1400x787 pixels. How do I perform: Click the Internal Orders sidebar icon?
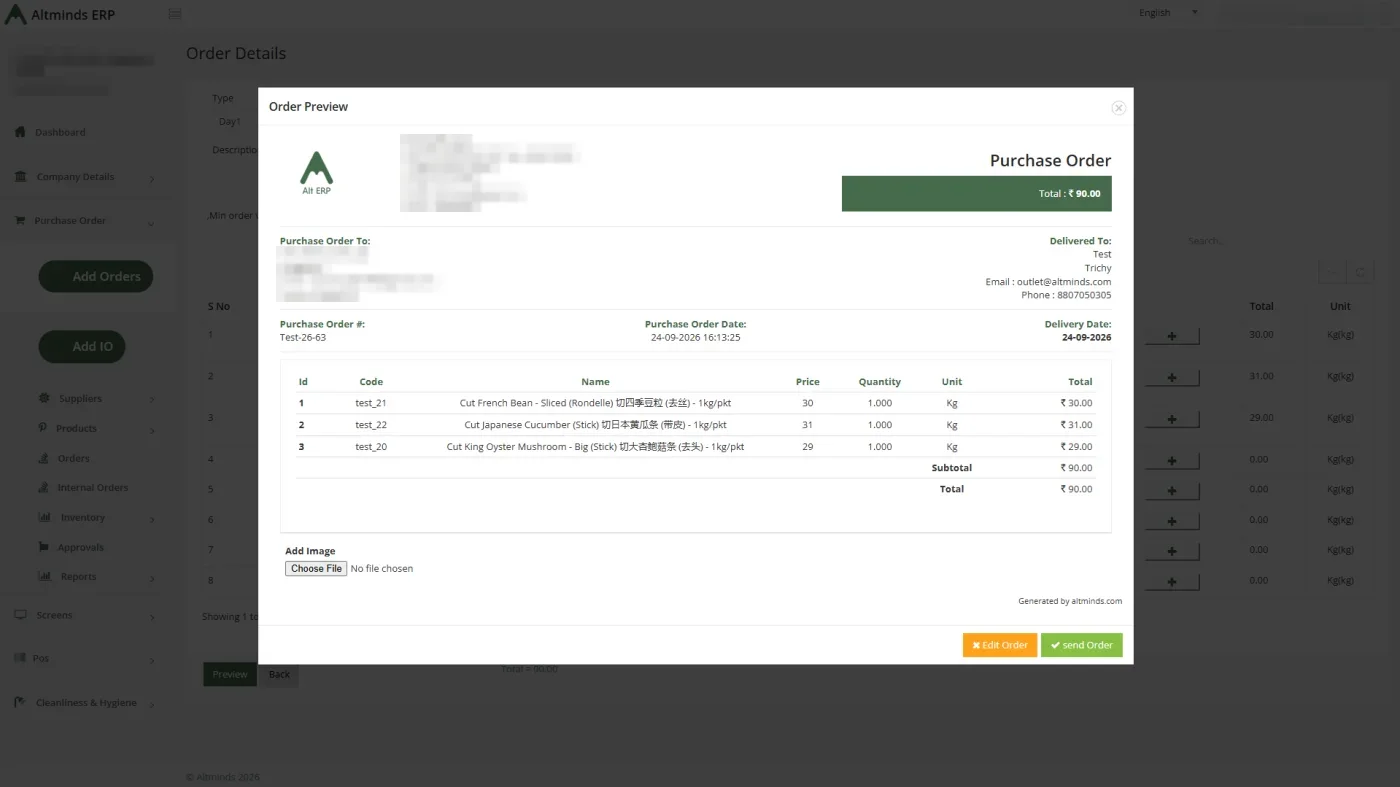coord(44,488)
